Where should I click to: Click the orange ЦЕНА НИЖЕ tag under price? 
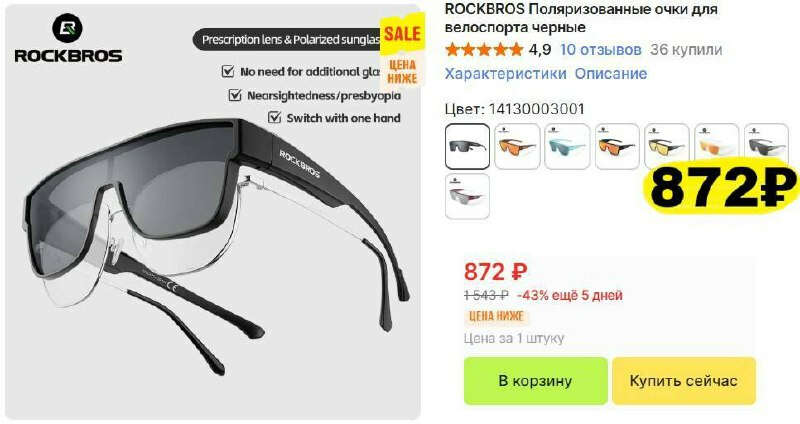click(x=496, y=316)
